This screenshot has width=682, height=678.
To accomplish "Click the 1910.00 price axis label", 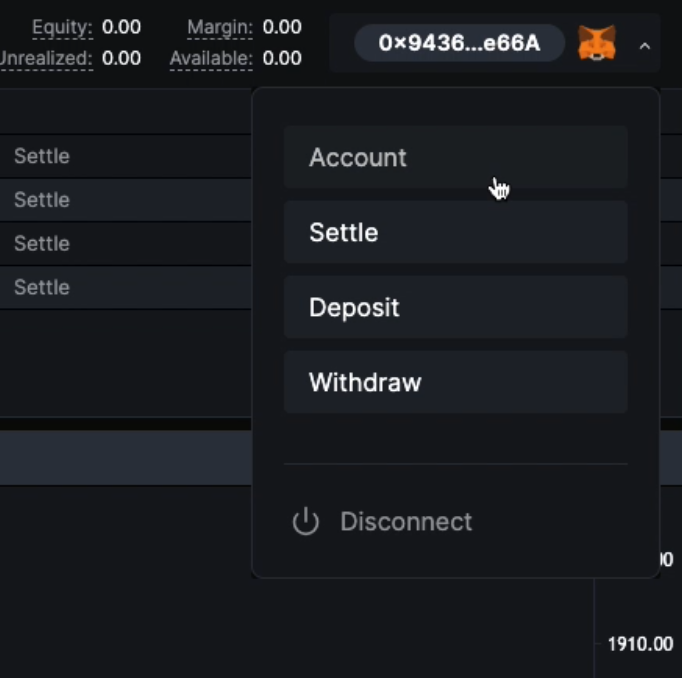I will 640,643.
